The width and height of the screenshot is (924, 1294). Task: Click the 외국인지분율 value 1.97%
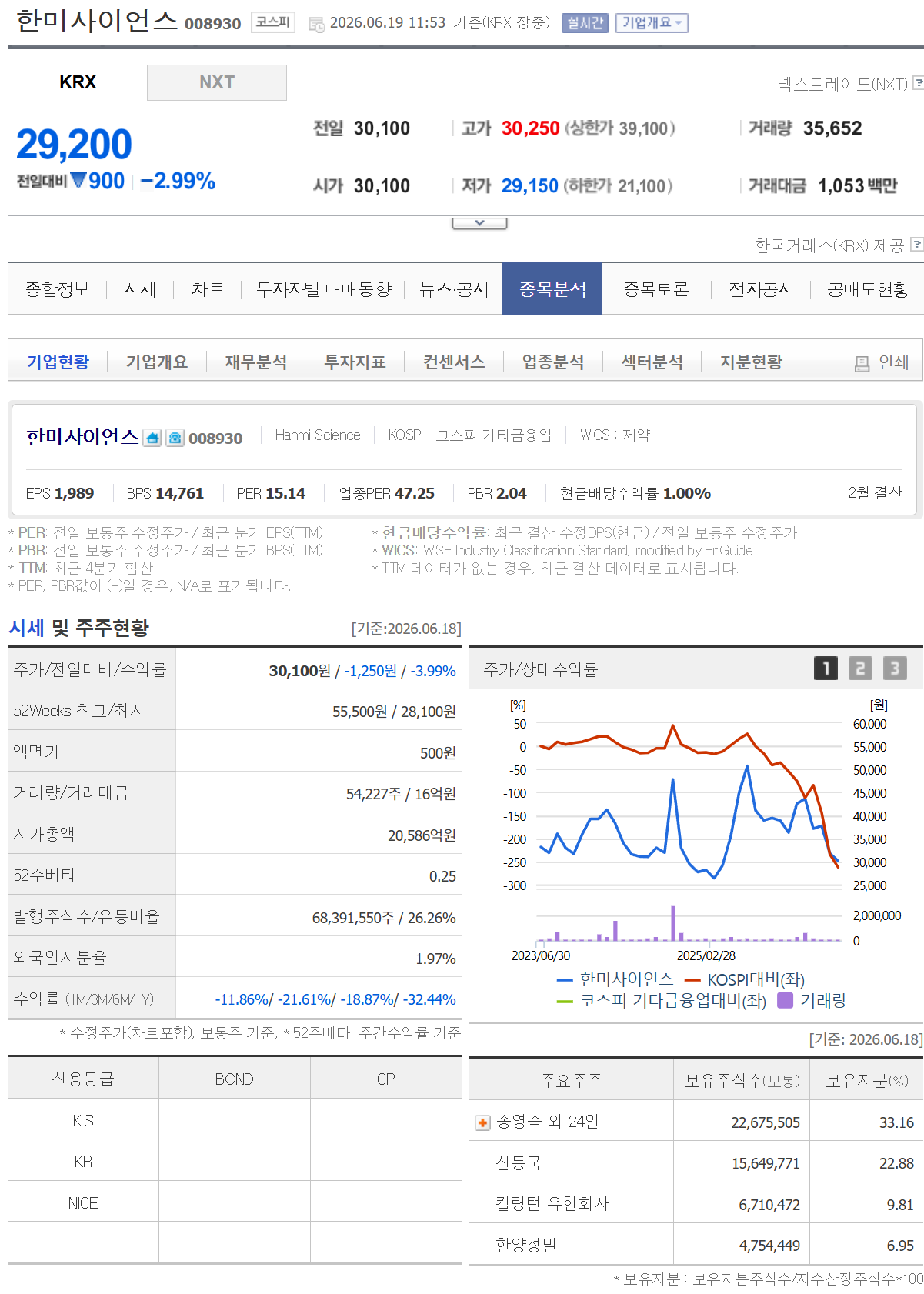click(x=435, y=959)
